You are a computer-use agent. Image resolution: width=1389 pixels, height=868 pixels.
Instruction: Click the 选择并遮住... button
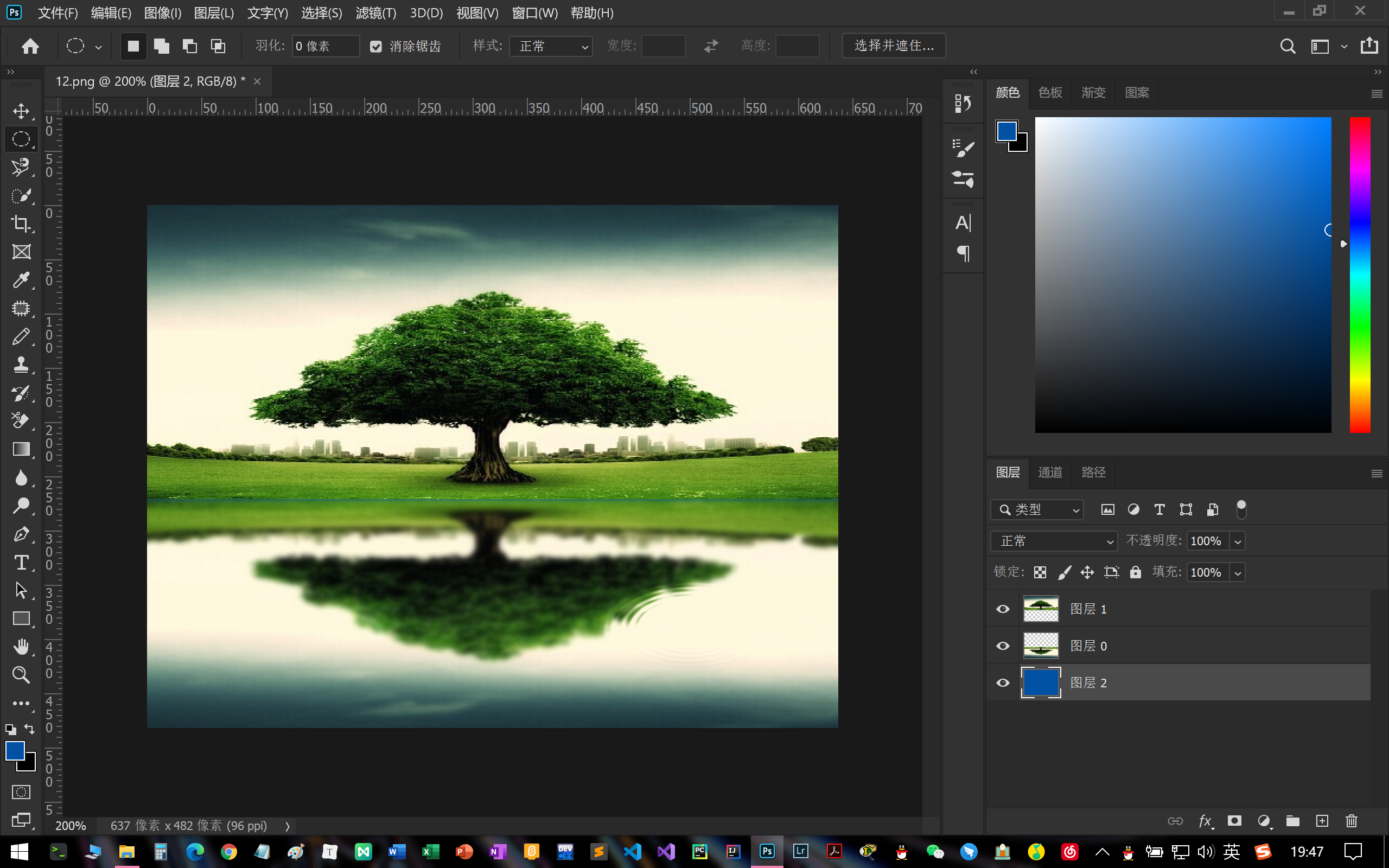[x=894, y=46]
